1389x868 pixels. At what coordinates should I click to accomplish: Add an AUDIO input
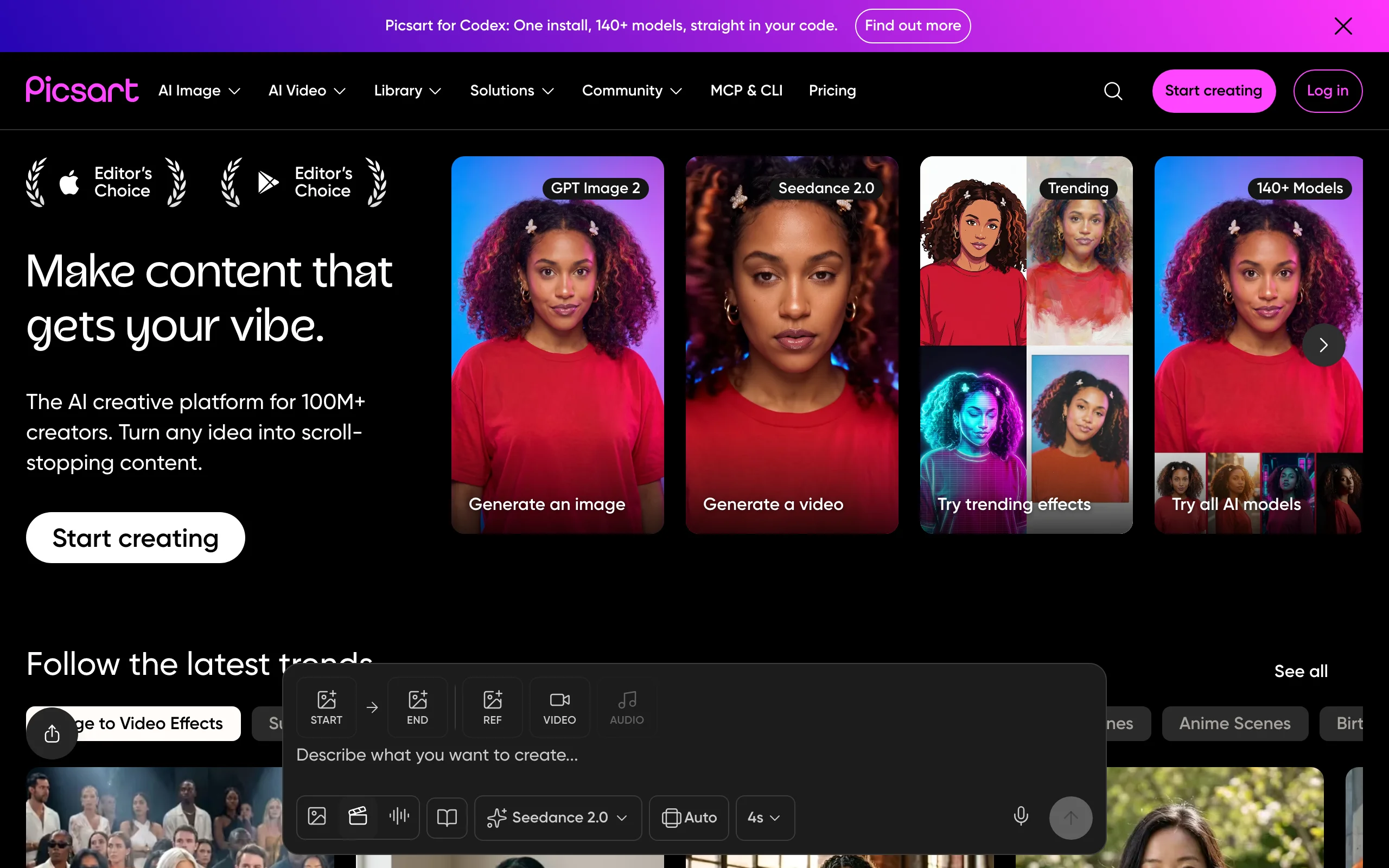[627, 707]
